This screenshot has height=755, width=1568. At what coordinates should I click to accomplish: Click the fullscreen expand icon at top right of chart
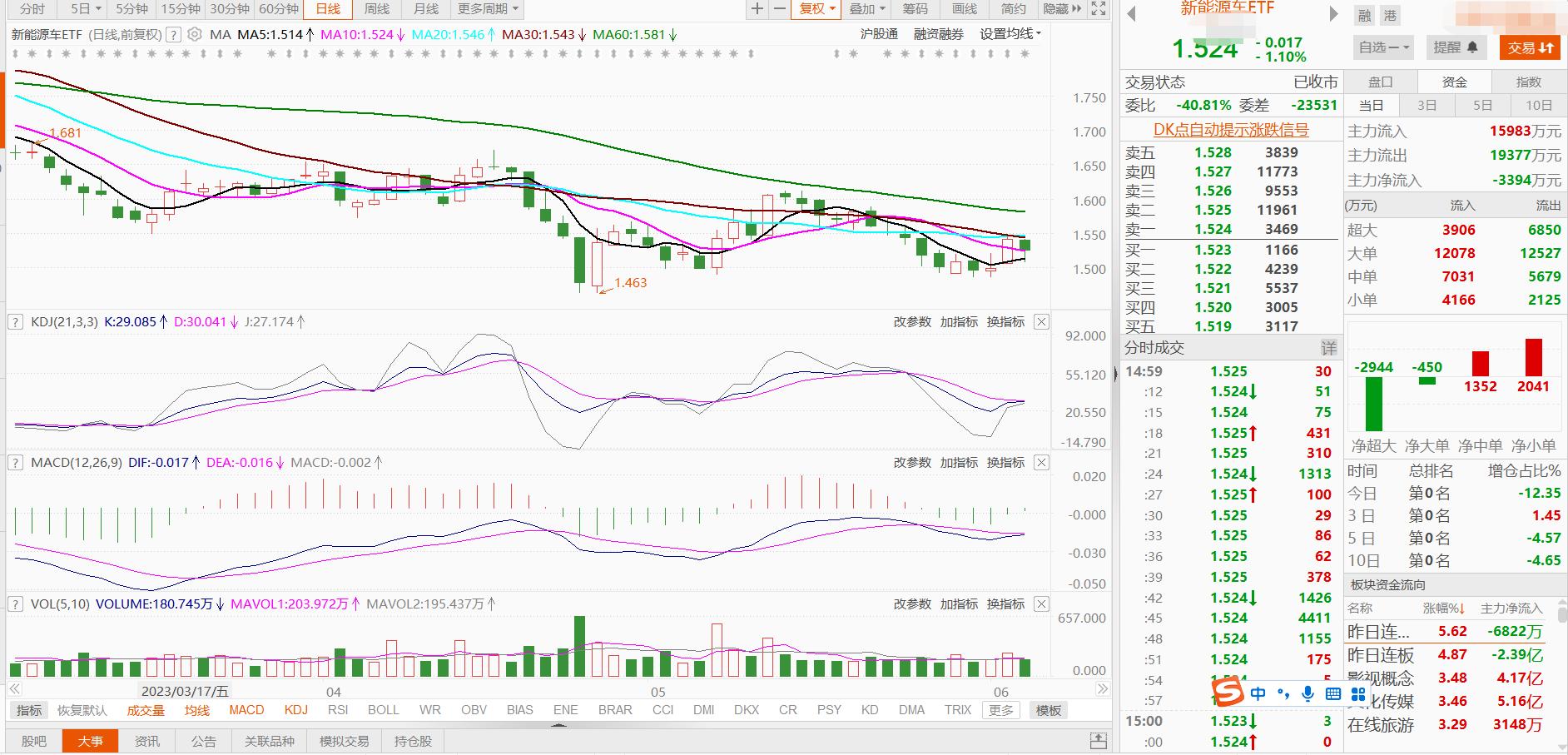click(x=1099, y=9)
